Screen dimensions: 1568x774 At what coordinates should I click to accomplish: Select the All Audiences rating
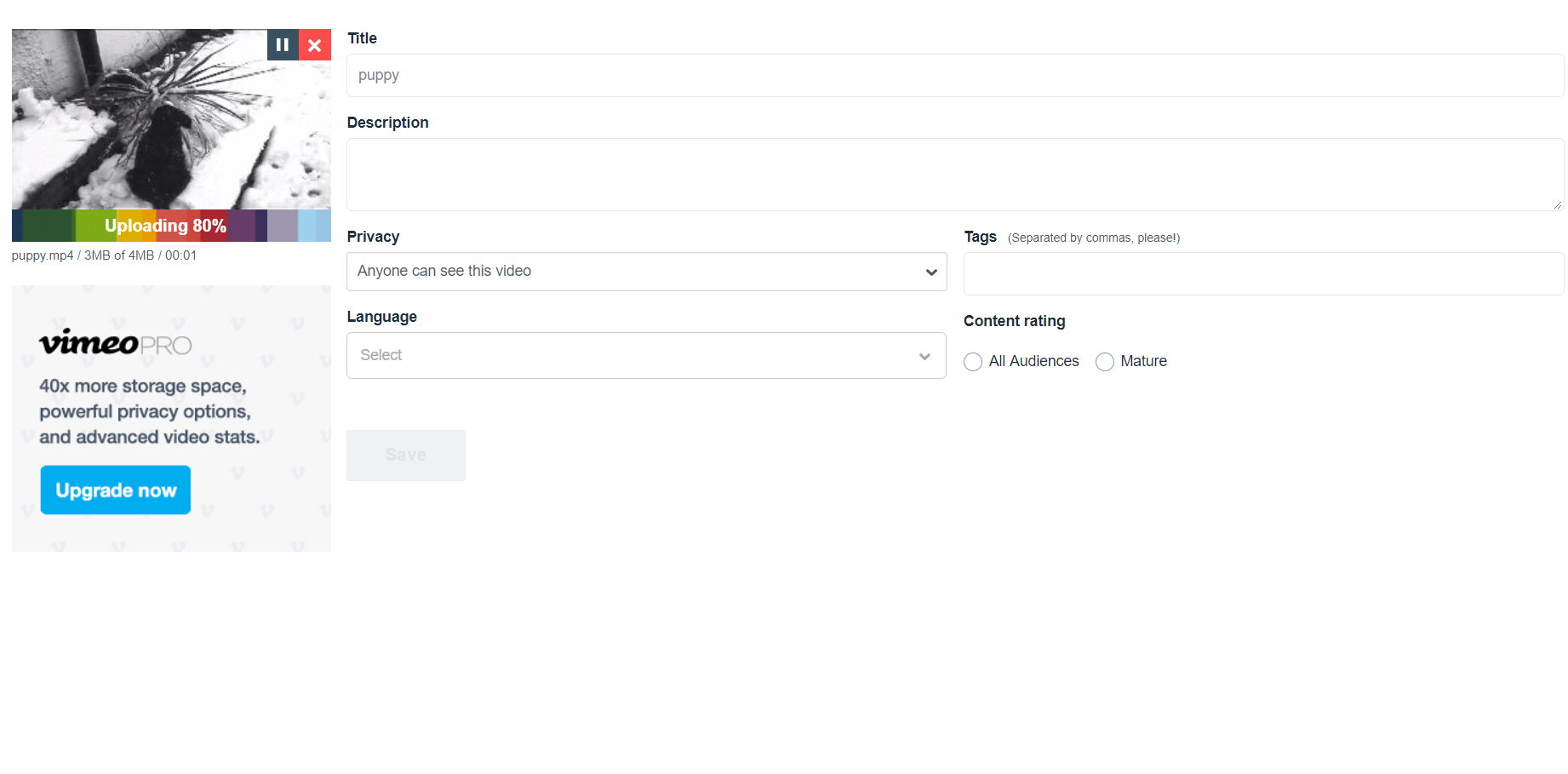973,362
